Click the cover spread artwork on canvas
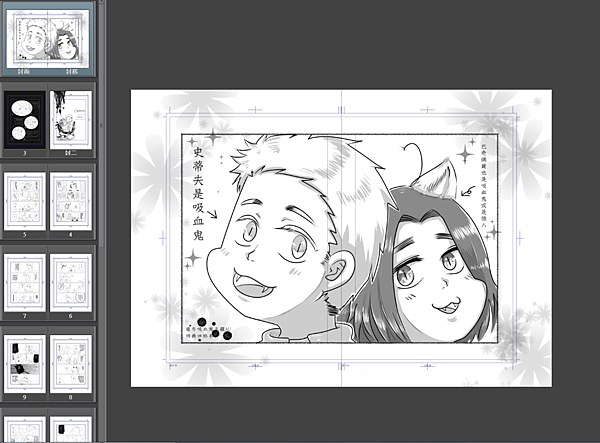The image size is (600, 443). 341,238
